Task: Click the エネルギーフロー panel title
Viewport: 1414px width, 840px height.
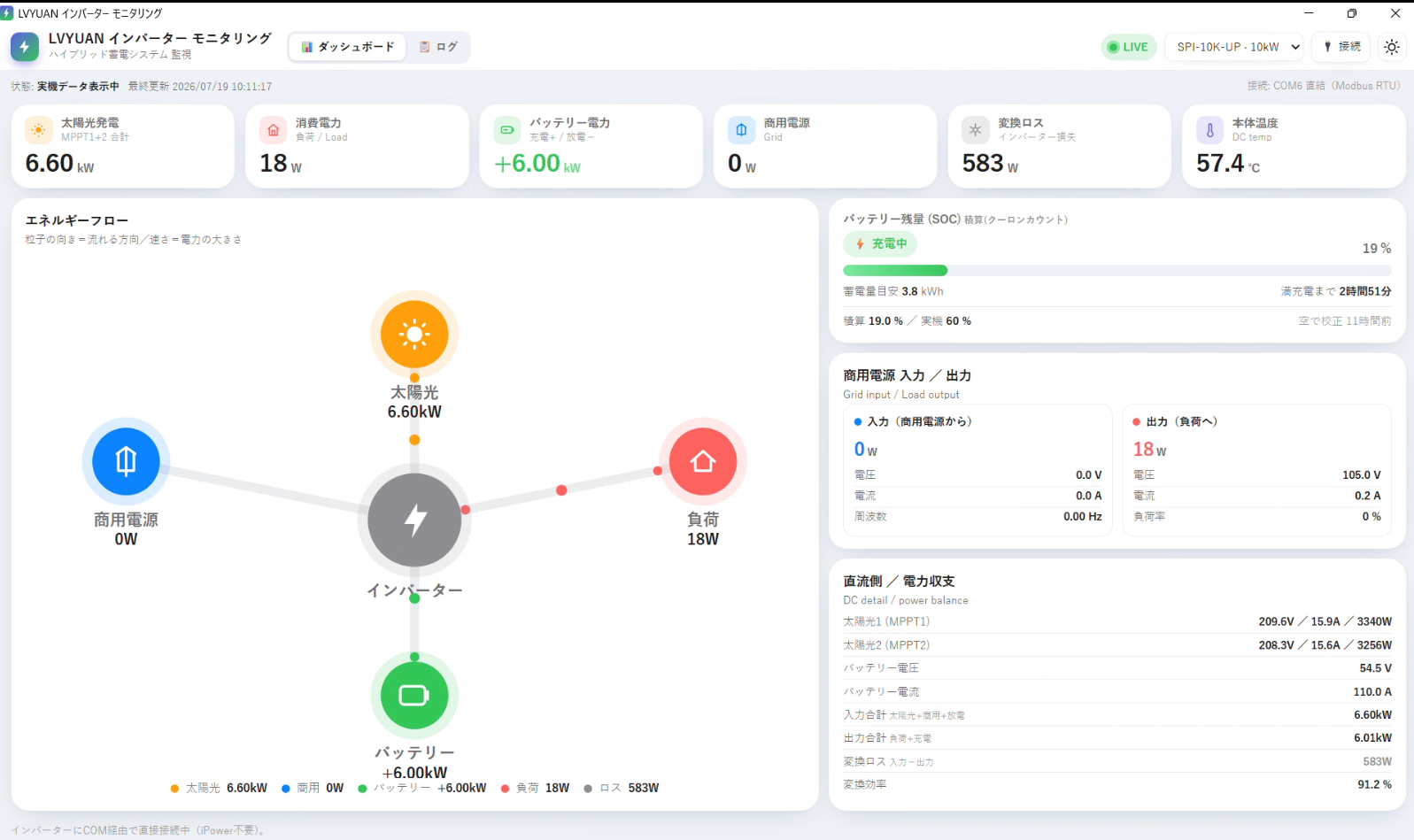Action: tap(77, 220)
